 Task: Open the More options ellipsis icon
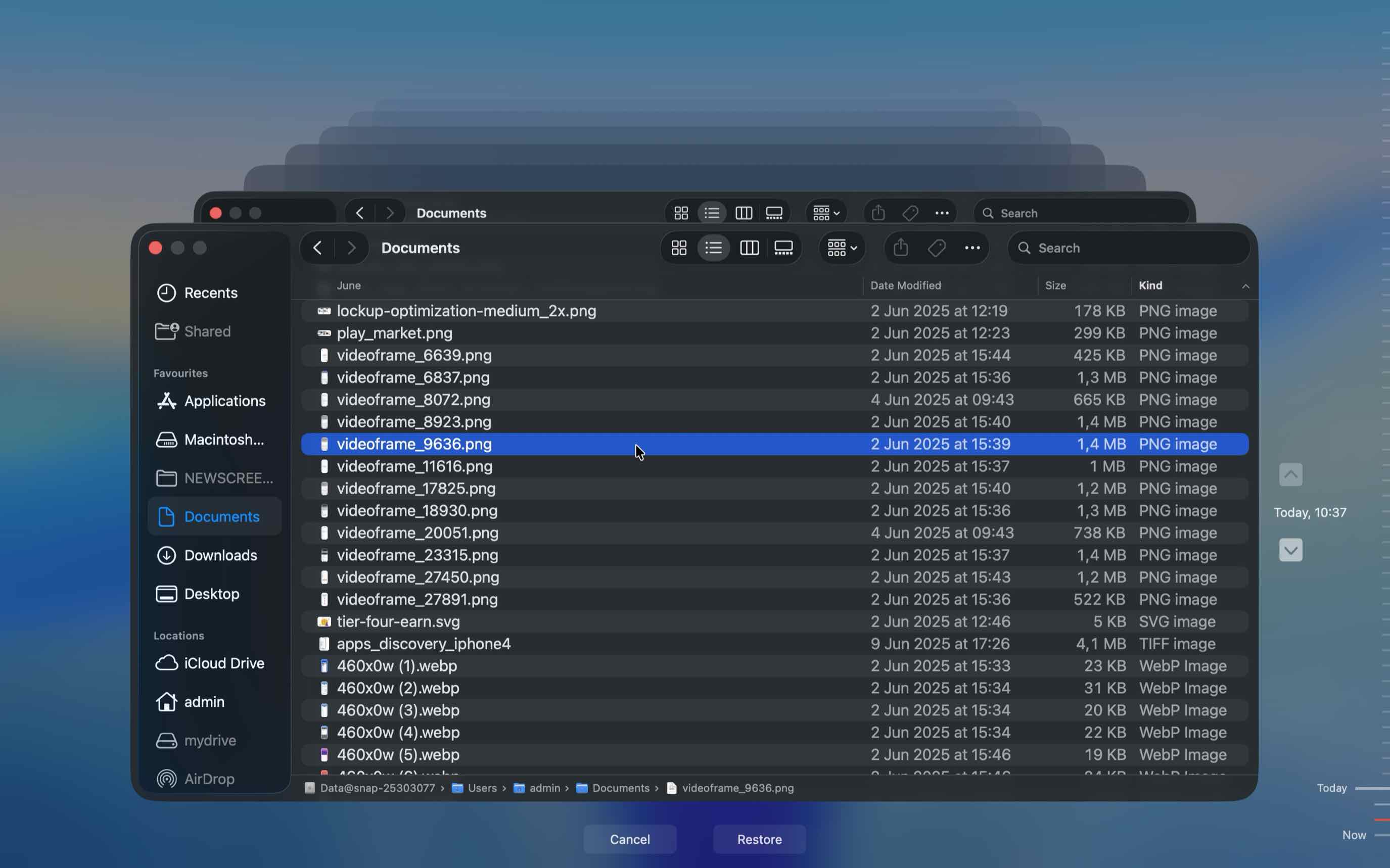click(x=972, y=248)
